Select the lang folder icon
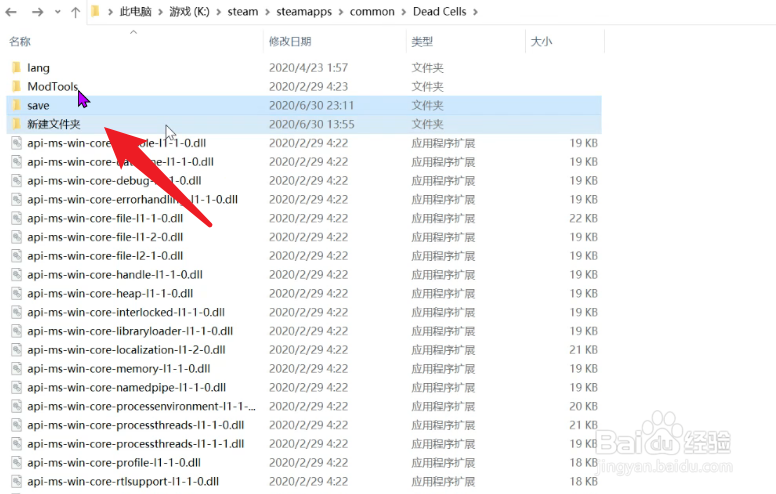The height and width of the screenshot is (494, 776). pyautogui.click(x=16, y=67)
